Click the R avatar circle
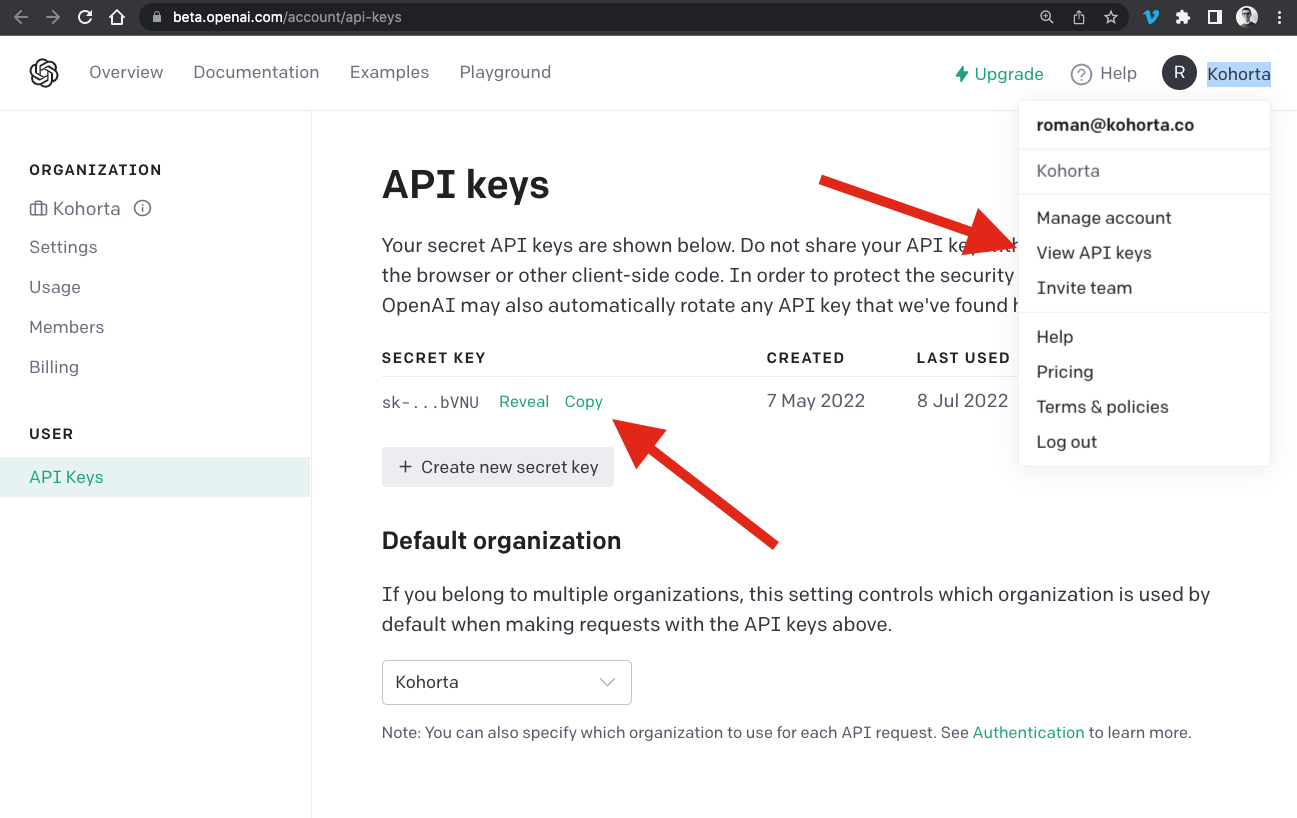The image size is (1297, 818). [x=1178, y=72]
